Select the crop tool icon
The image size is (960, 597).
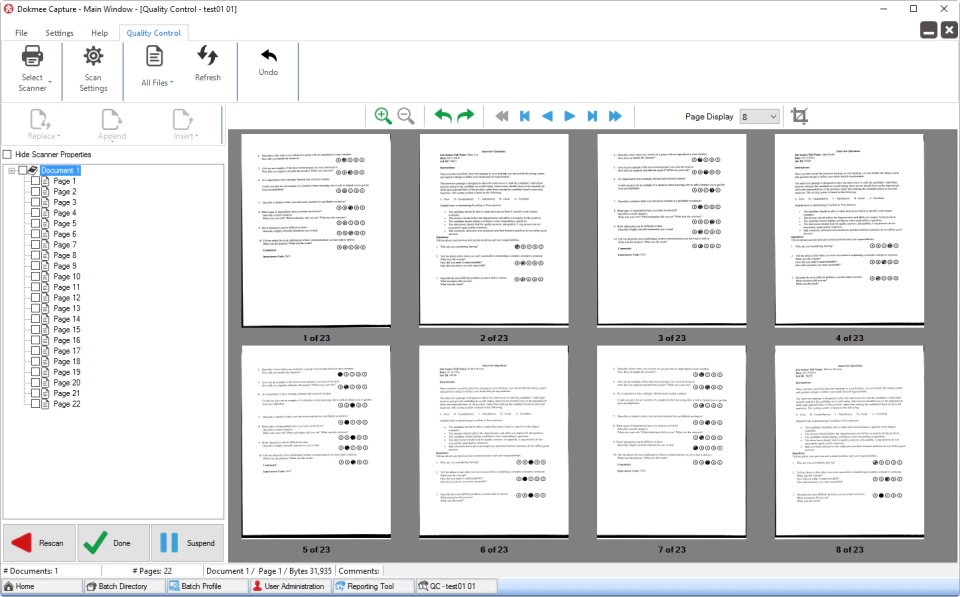coord(799,116)
